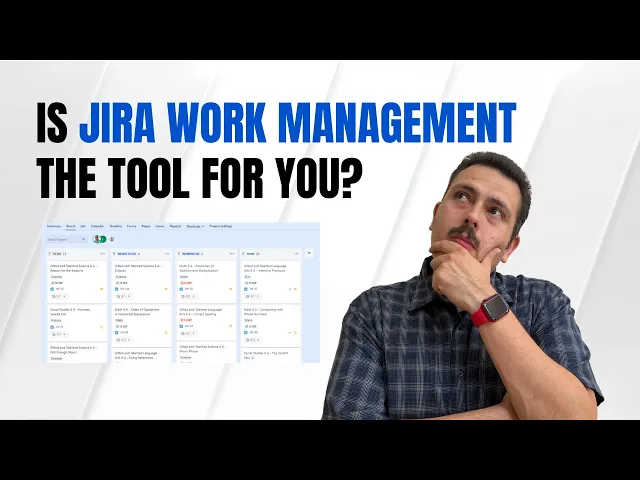The height and width of the screenshot is (480, 640).
Task: Click the task type icon on Reason for the Seasons card
Action: 52,289
